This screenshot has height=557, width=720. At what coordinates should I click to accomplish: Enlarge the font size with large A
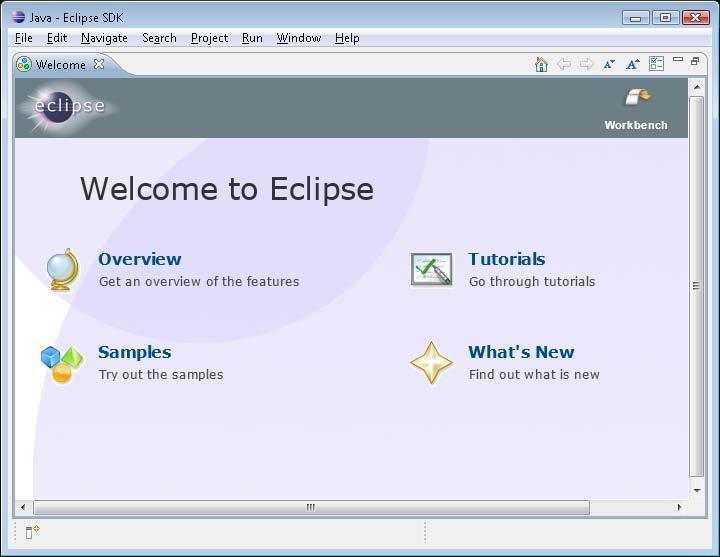point(633,64)
